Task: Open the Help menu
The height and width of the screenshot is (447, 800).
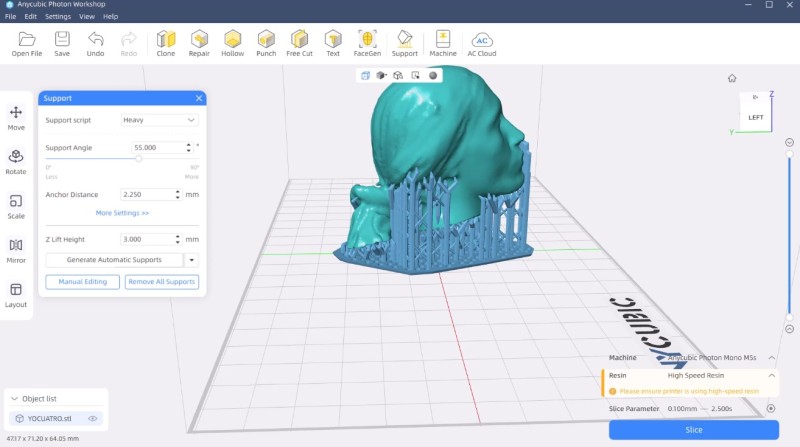Action: (x=110, y=16)
